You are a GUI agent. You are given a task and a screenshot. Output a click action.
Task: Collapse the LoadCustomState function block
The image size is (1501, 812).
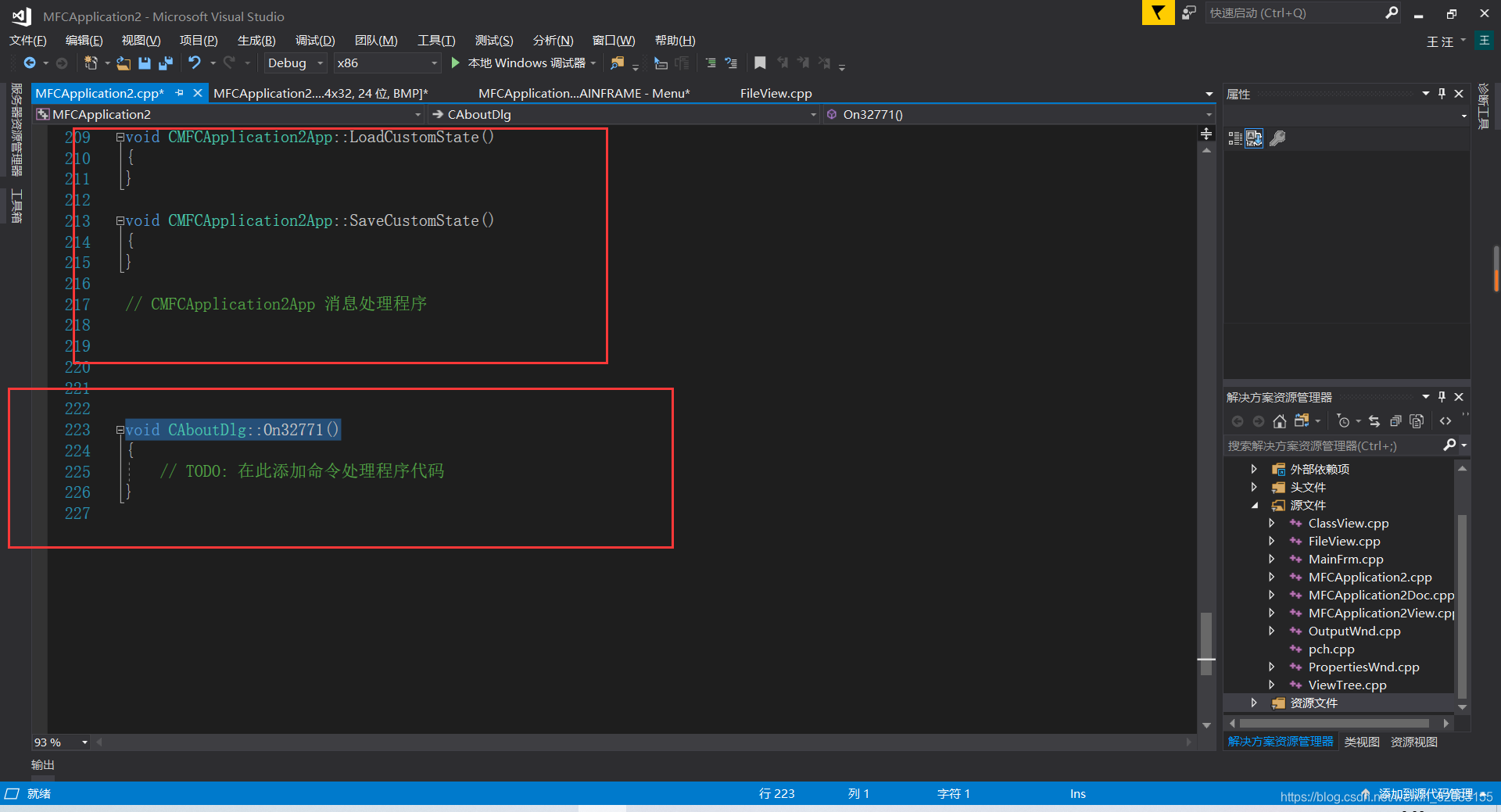pos(120,137)
